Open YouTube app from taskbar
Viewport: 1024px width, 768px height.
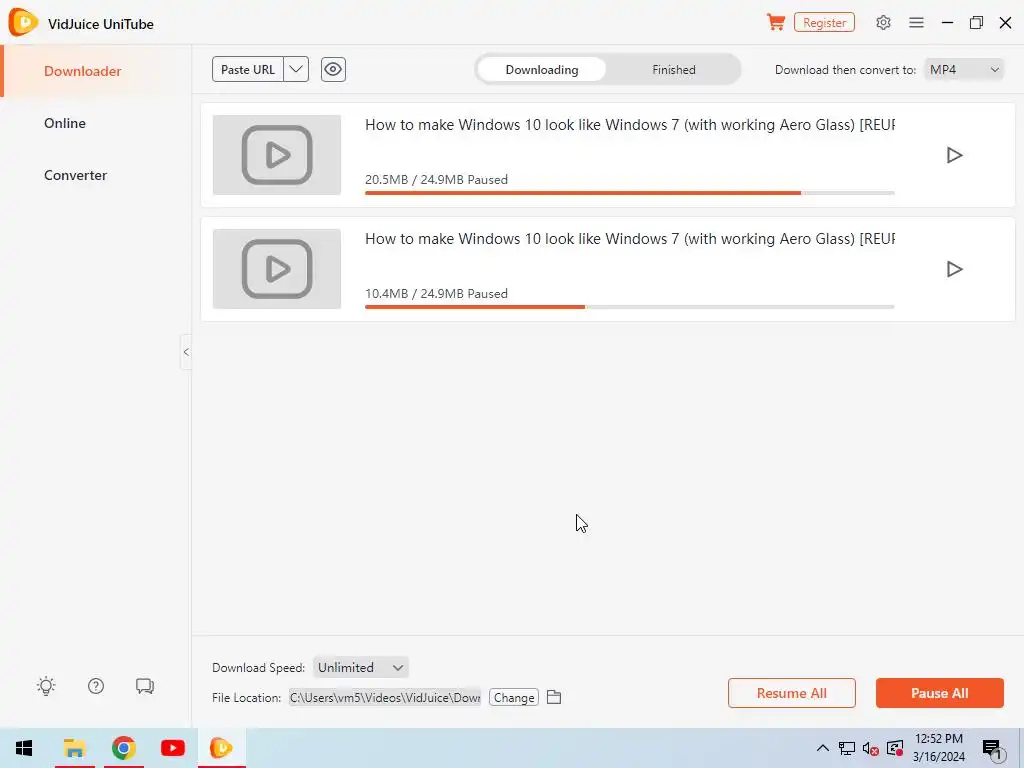(172, 748)
